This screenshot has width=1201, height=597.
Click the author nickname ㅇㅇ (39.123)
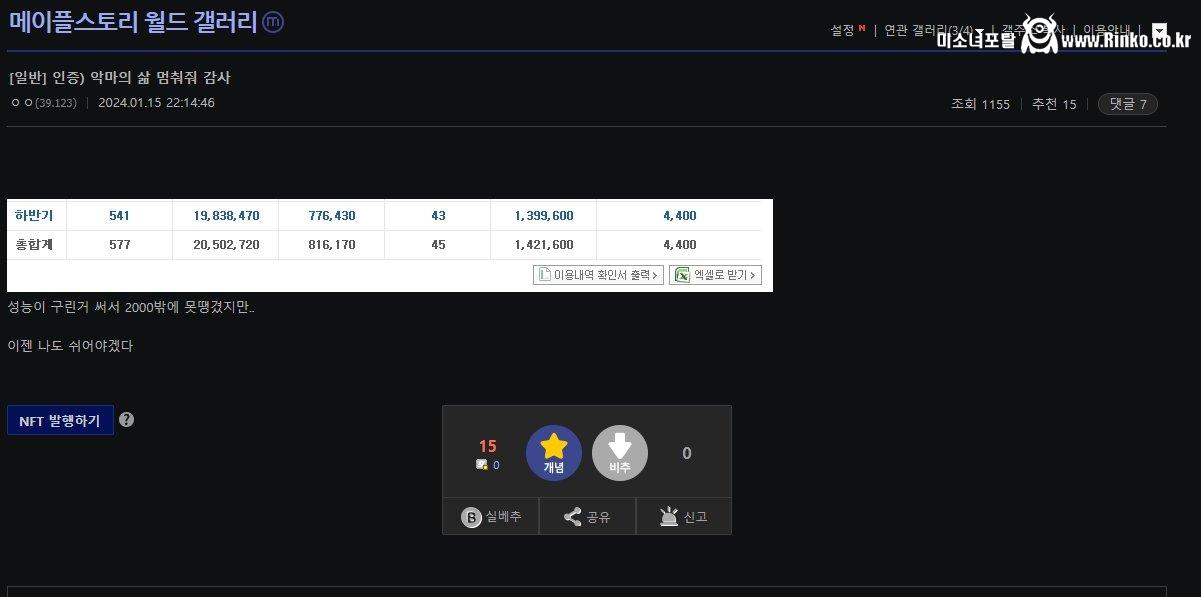(43, 103)
